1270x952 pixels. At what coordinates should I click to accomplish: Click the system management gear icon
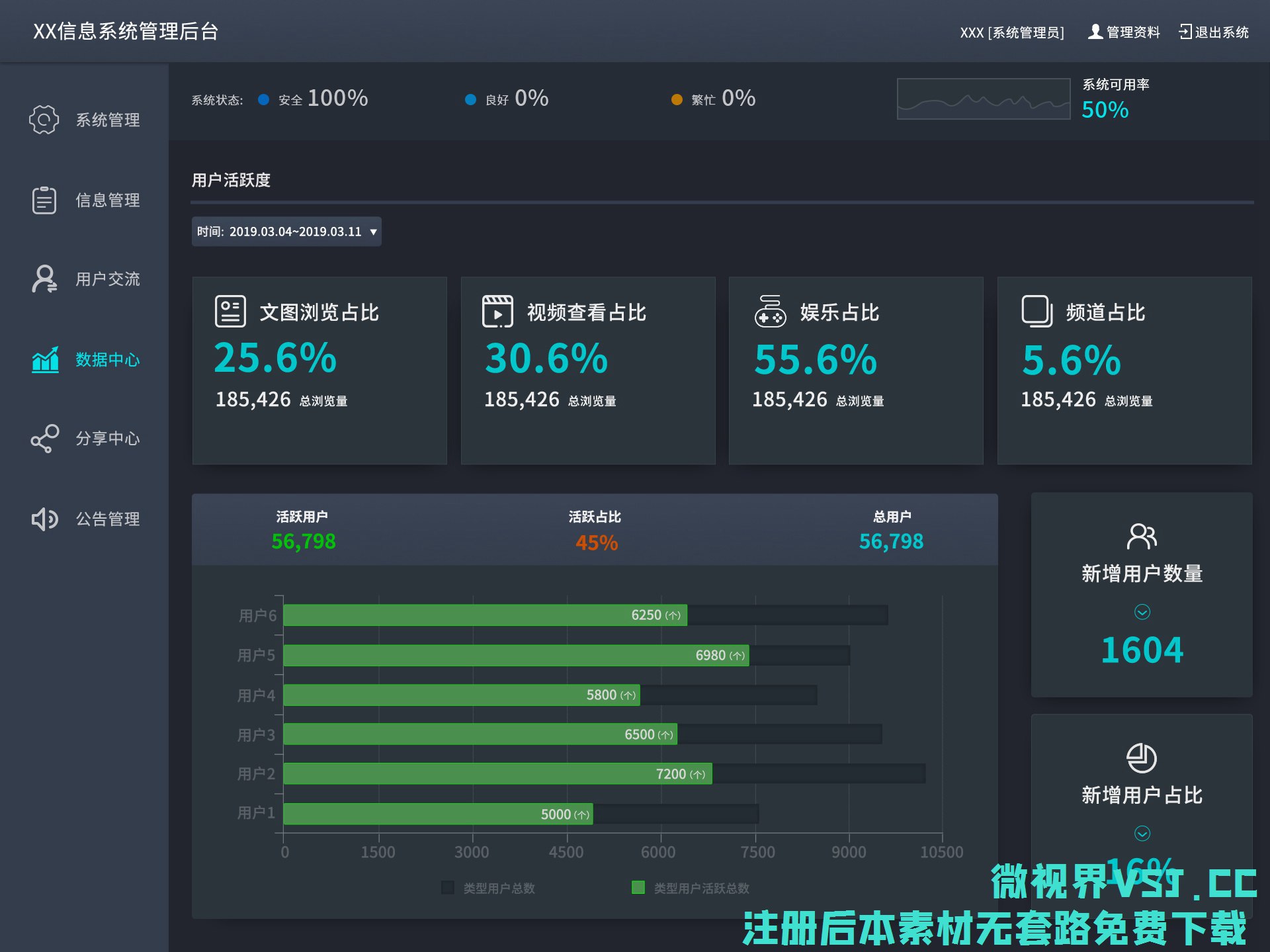click(44, 120)
